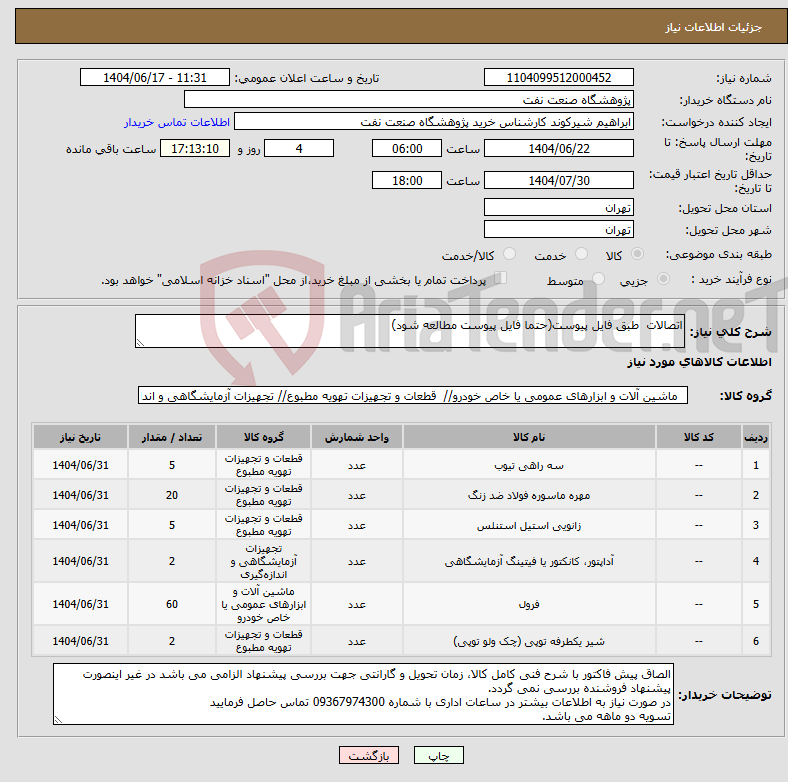
Task: Click the price validity date 1404/07/30
Action: [x=558, y=180]
